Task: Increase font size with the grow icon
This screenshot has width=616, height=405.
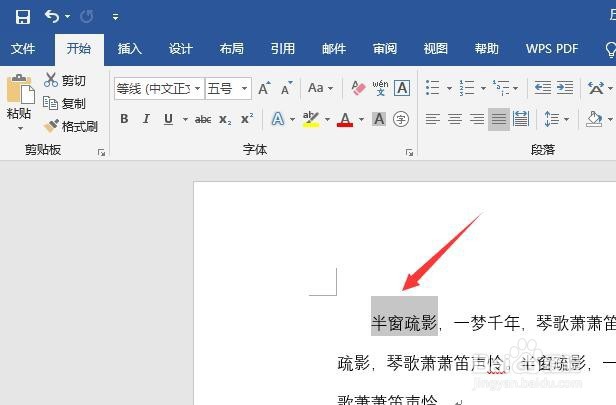Action: click(264, 88)
